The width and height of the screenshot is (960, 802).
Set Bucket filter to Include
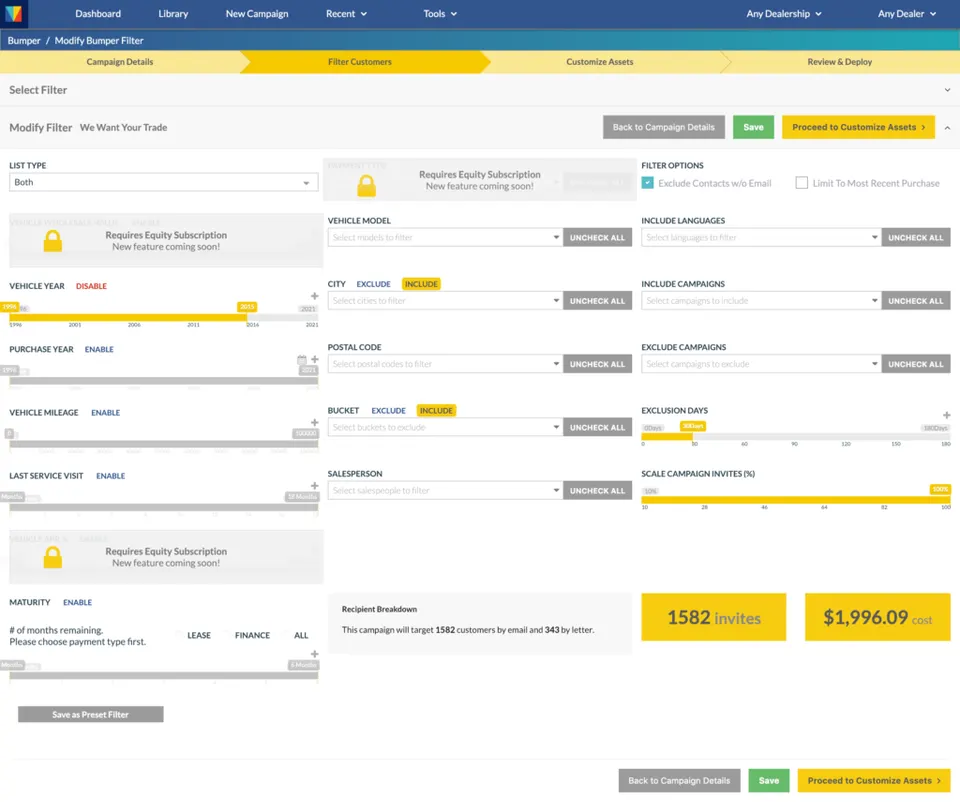[436, 411]
